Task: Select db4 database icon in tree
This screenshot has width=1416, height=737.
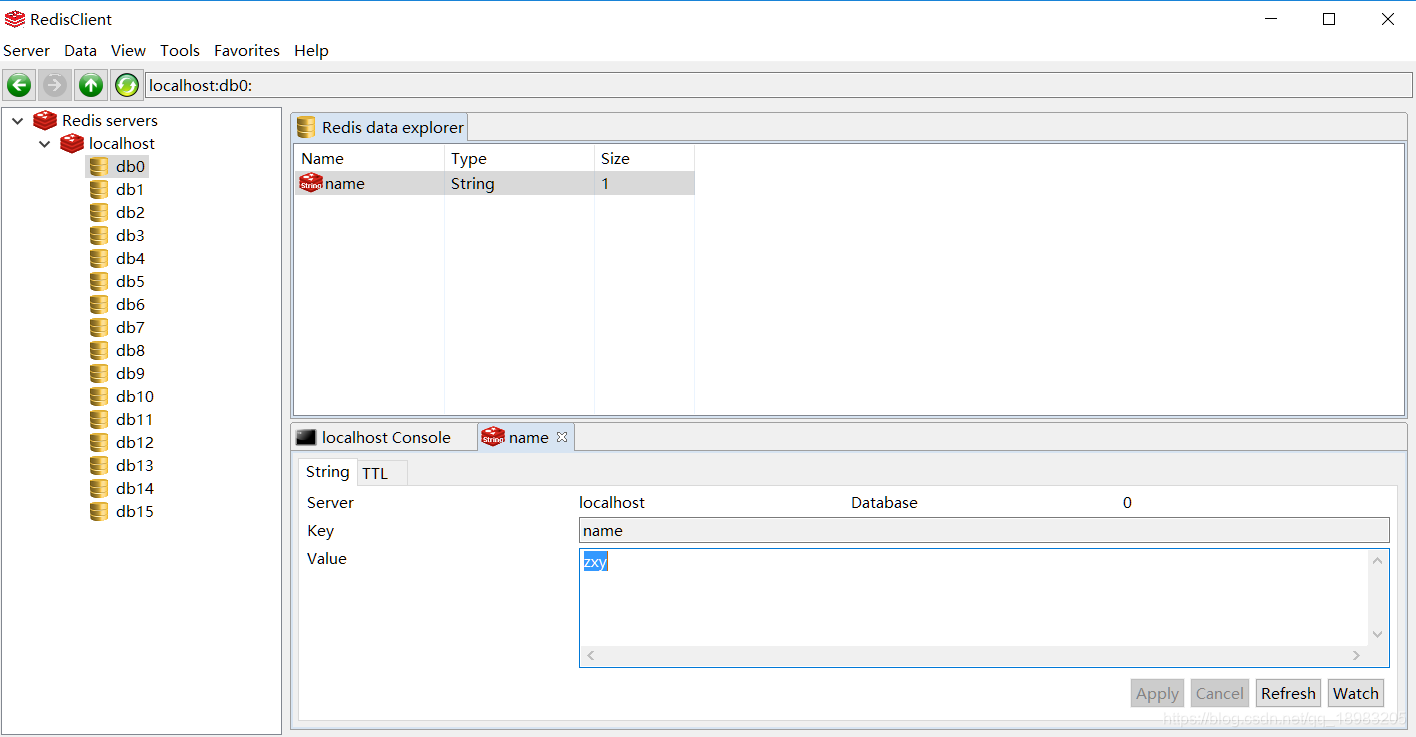Action: click(99, 258)
